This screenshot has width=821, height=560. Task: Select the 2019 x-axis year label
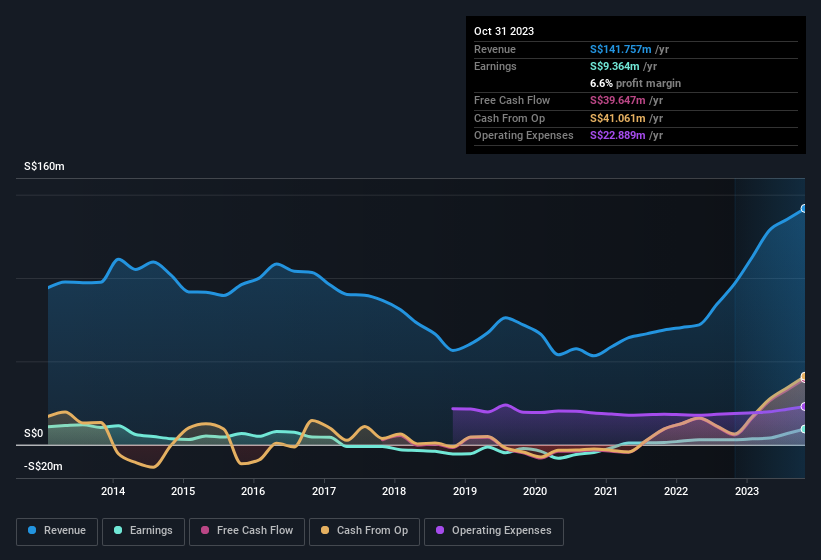click(x=465, y=491)
